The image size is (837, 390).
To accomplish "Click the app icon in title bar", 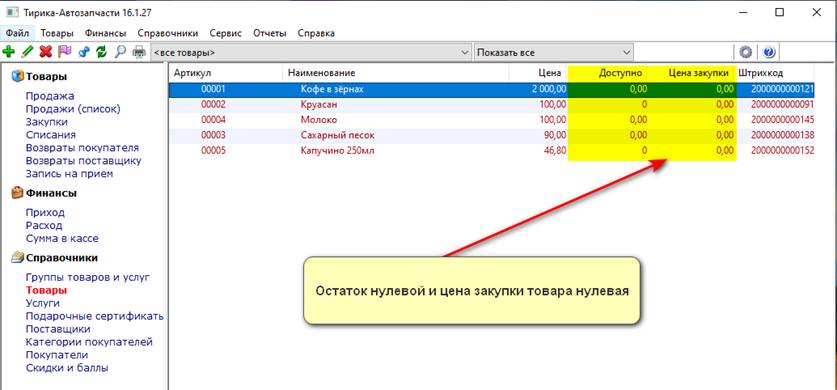I will click(x=11, y=12).
